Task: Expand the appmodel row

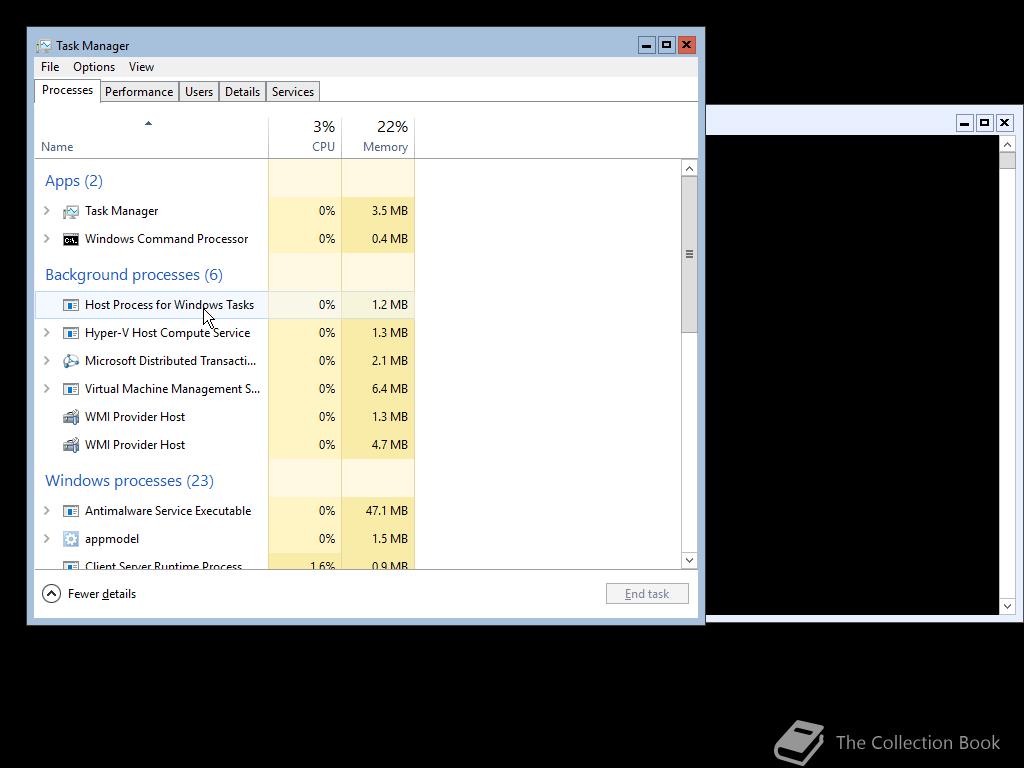Action: click(x=46, y=539)
